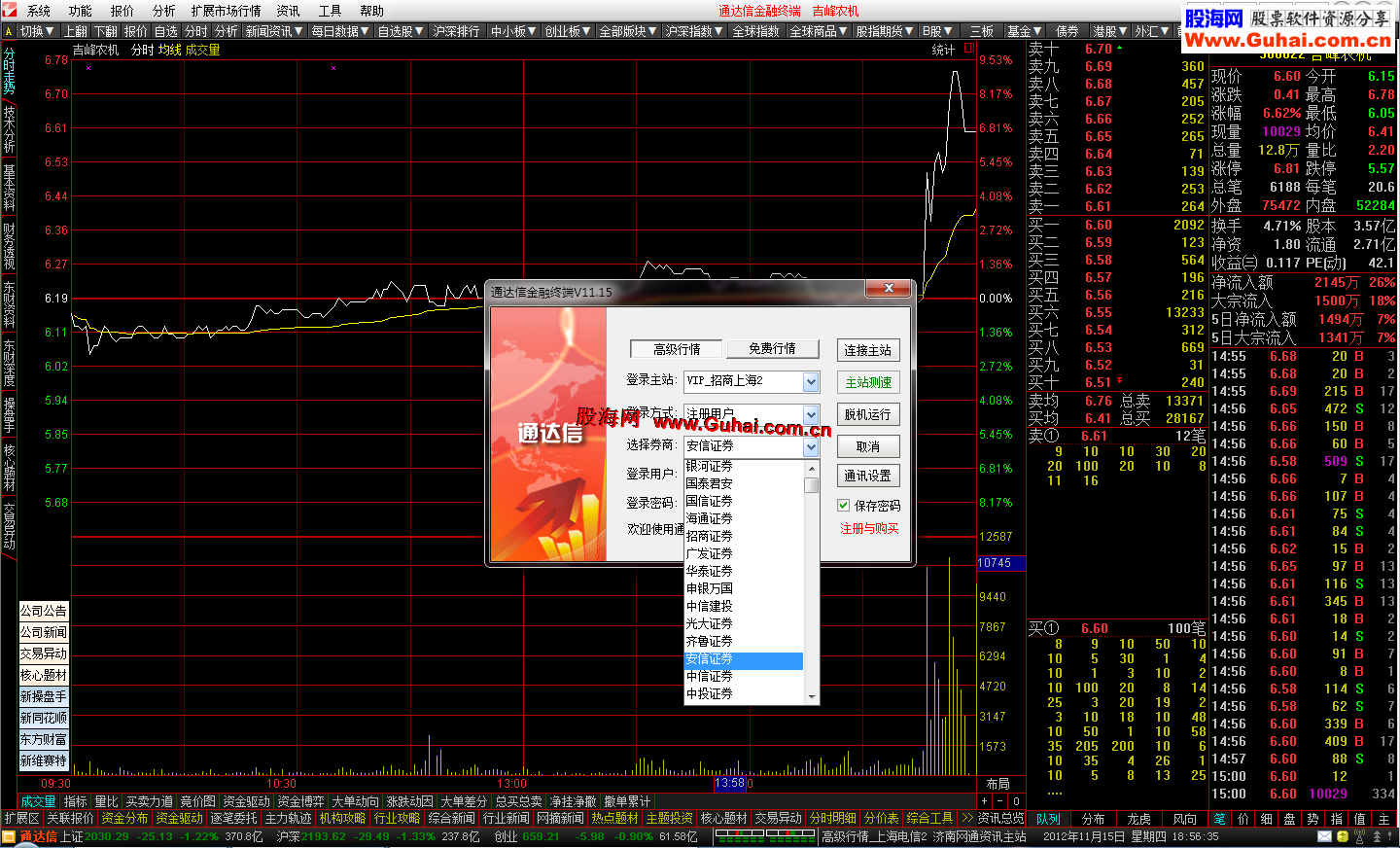Select the 免费行情 option
Image resolution: width=1400 pixels, height=848 pixels.
(x=772, y=349)
